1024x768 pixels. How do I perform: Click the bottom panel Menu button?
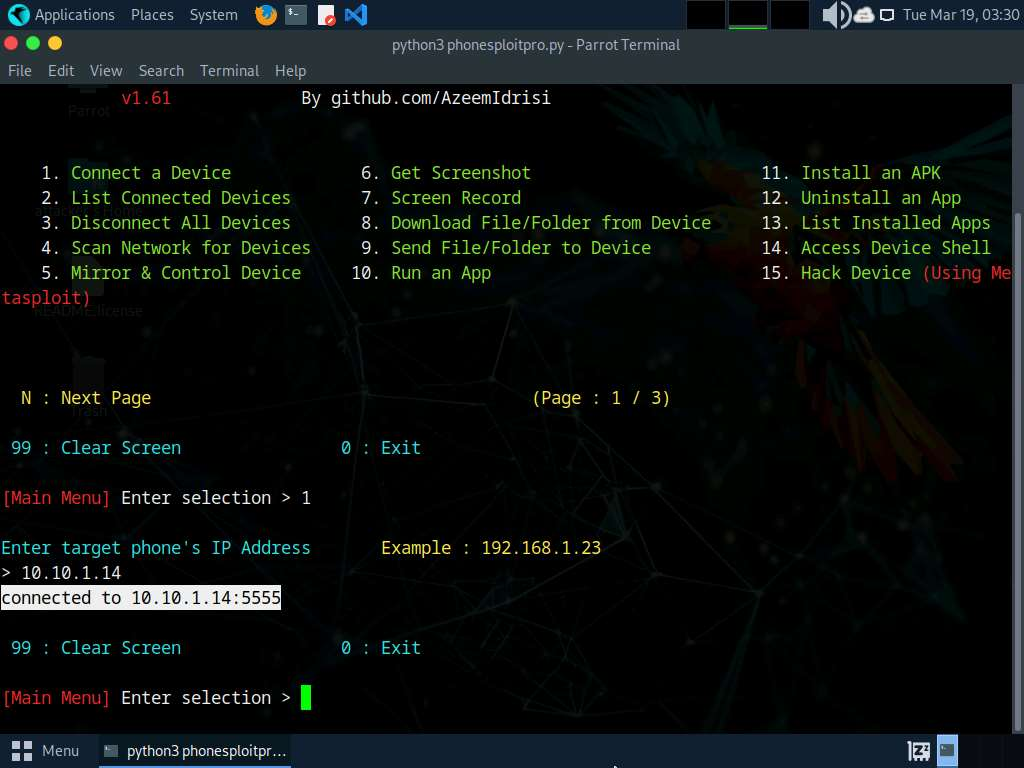(46, 750)
